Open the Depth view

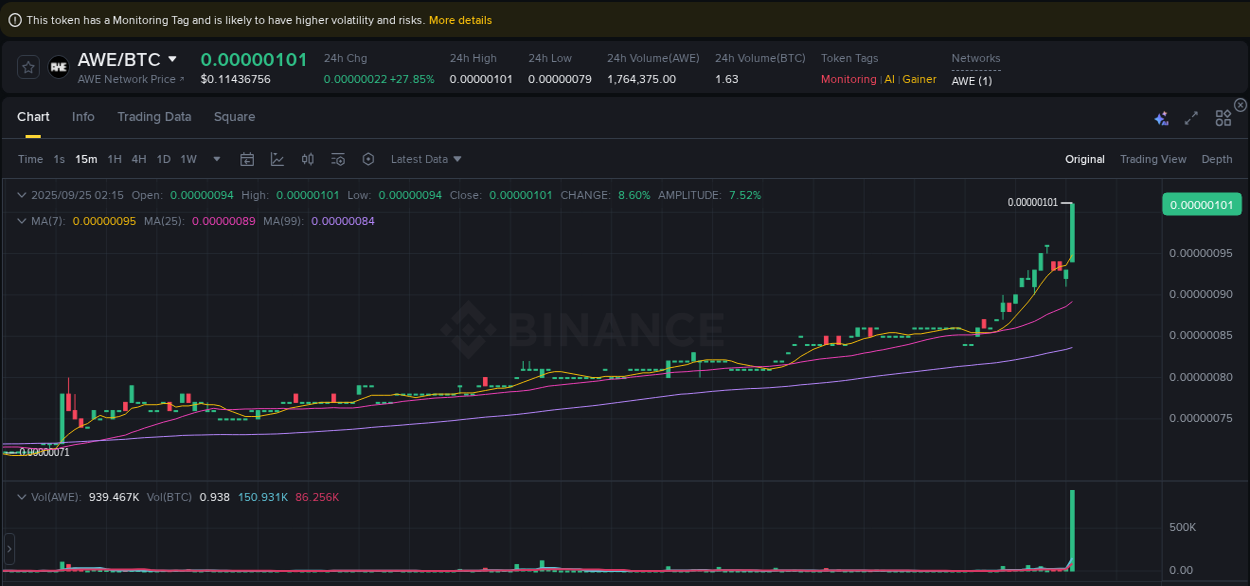(1217, 159)
